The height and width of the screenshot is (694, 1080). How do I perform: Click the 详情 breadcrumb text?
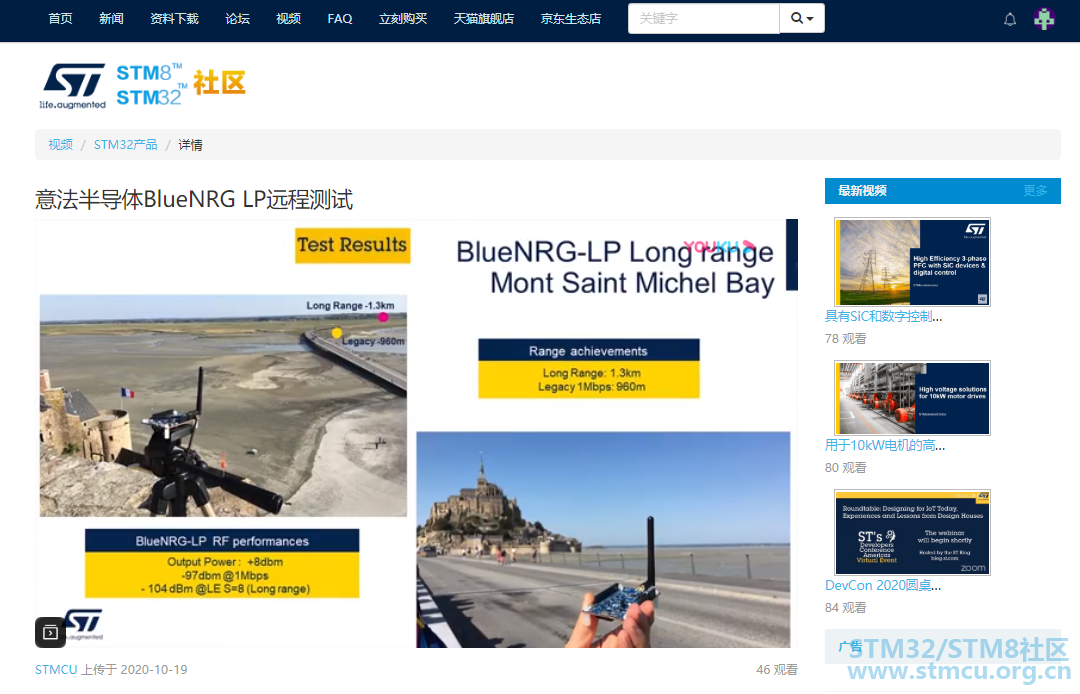(x=191, y=145)
